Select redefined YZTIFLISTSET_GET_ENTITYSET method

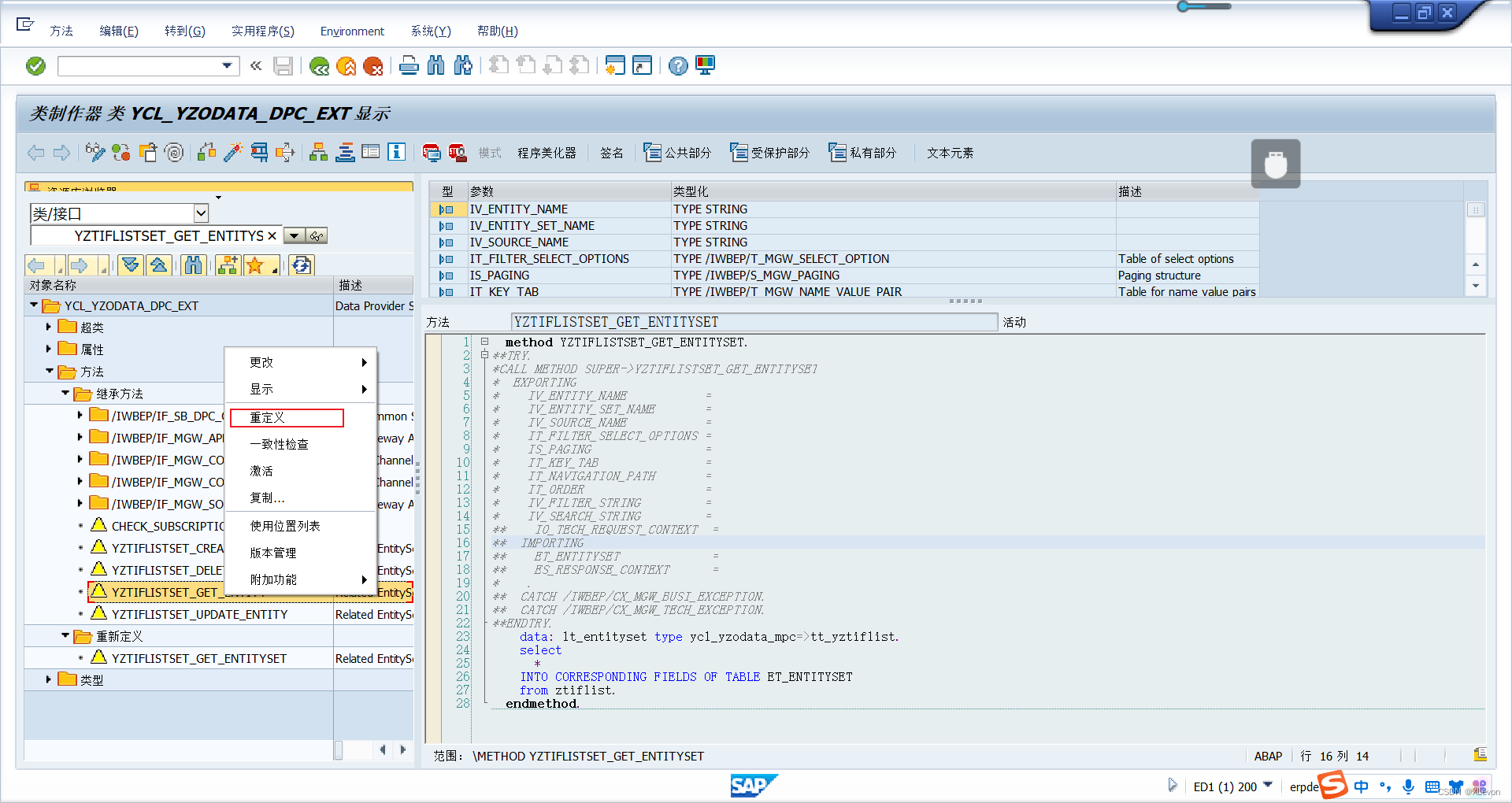(x=199, y=658)
